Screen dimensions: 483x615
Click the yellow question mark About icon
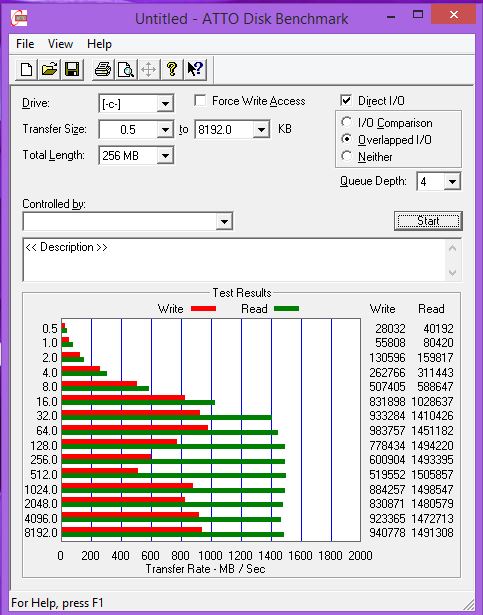pos(172,70)
